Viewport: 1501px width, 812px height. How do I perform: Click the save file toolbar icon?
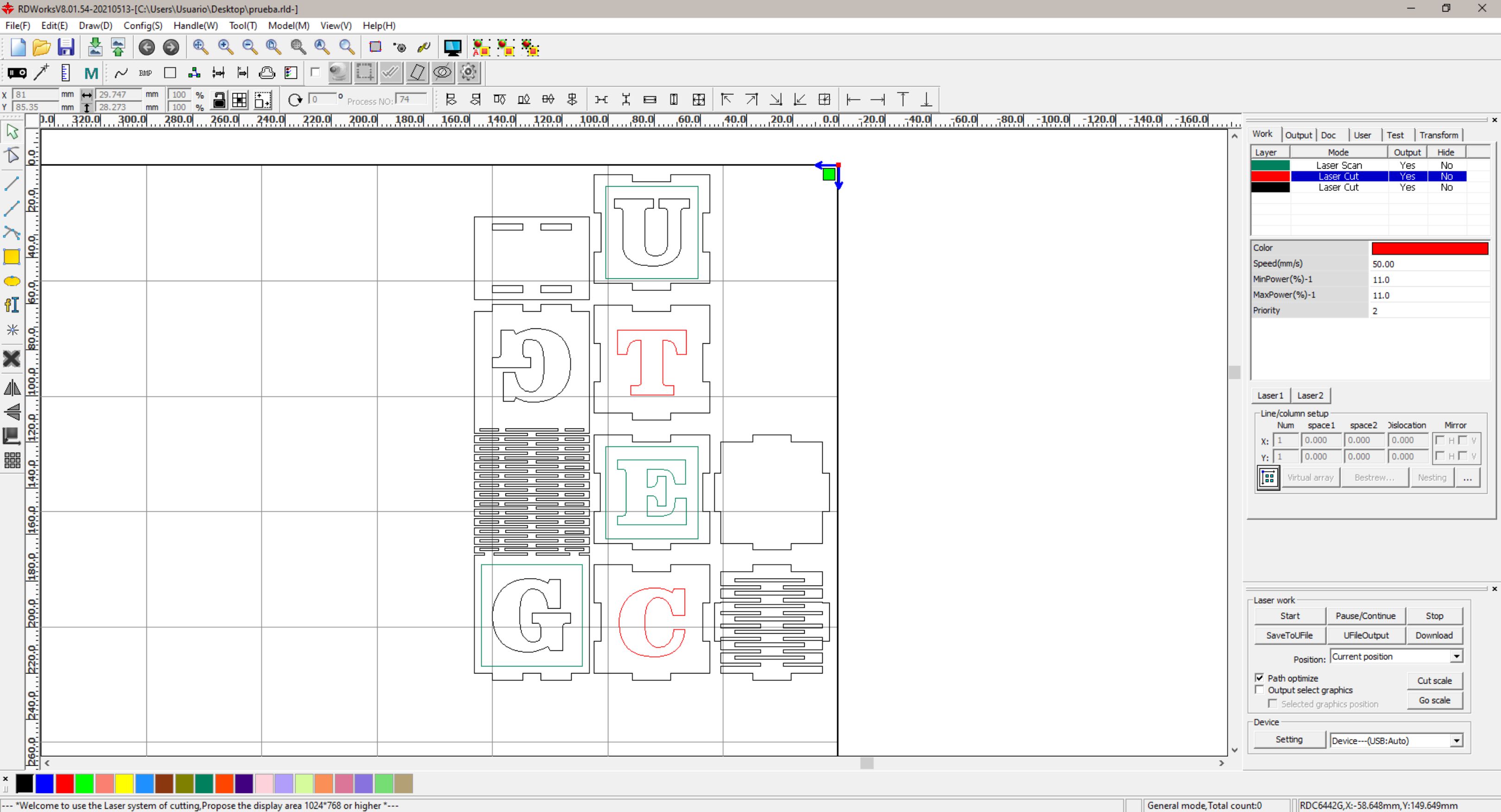(x=66, y=47)
